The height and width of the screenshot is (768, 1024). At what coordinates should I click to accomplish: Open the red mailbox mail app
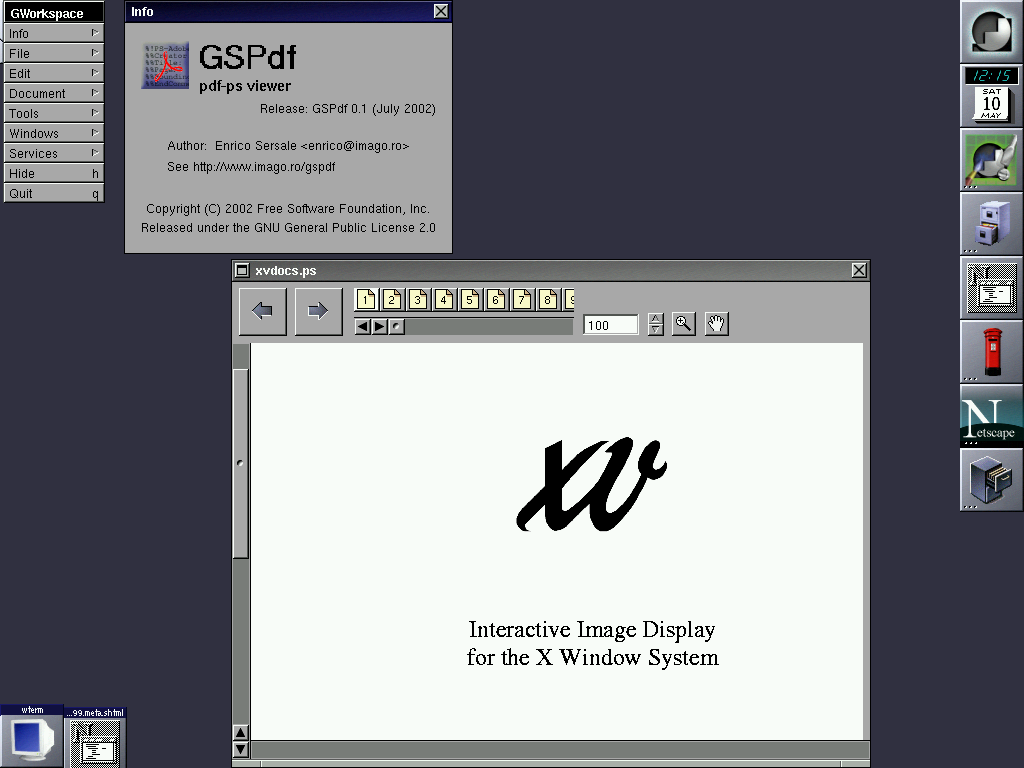pyautogui.click(x=991, y=352)
